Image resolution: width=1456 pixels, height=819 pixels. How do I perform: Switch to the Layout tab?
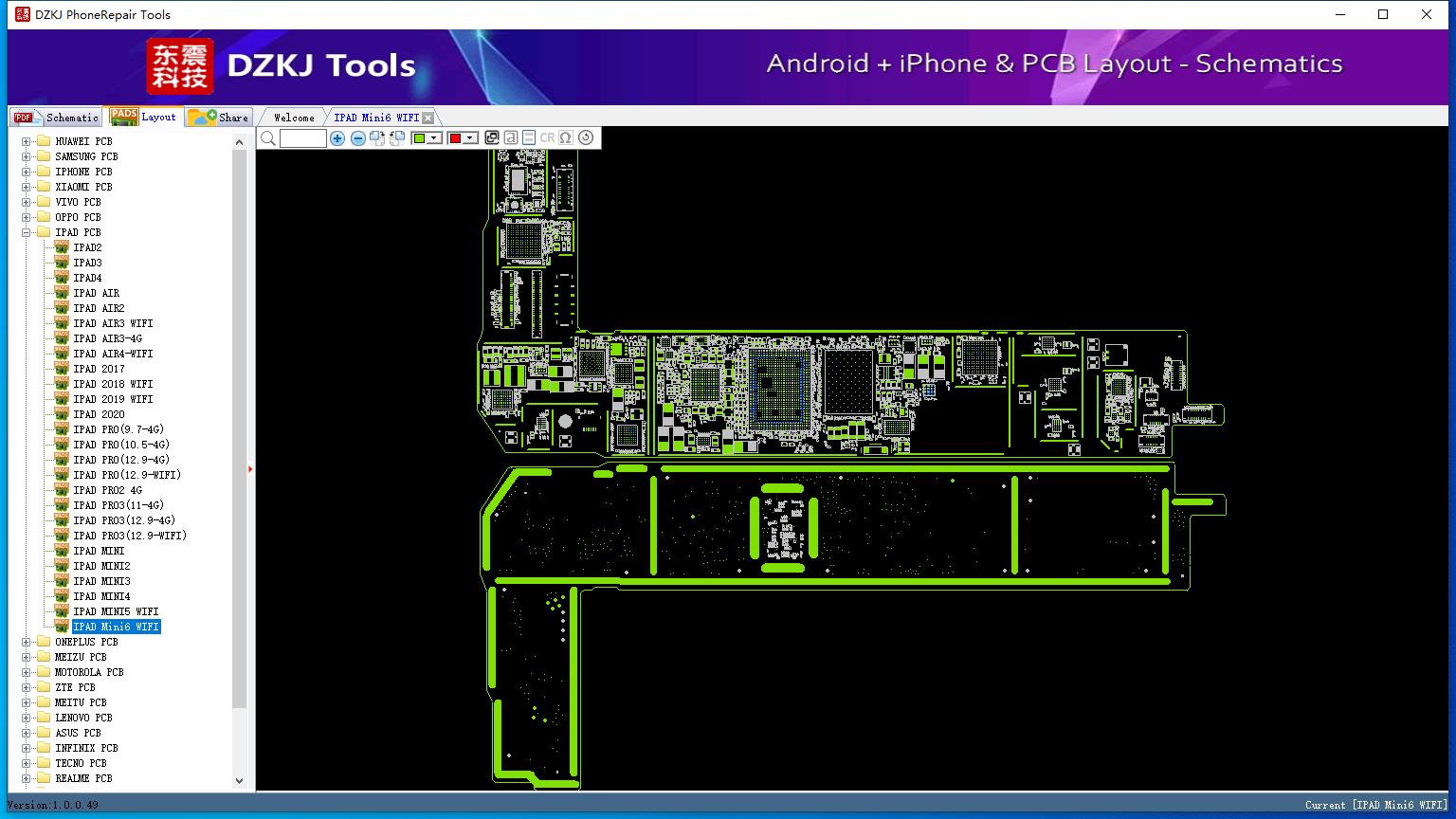[x=143, y=116]
